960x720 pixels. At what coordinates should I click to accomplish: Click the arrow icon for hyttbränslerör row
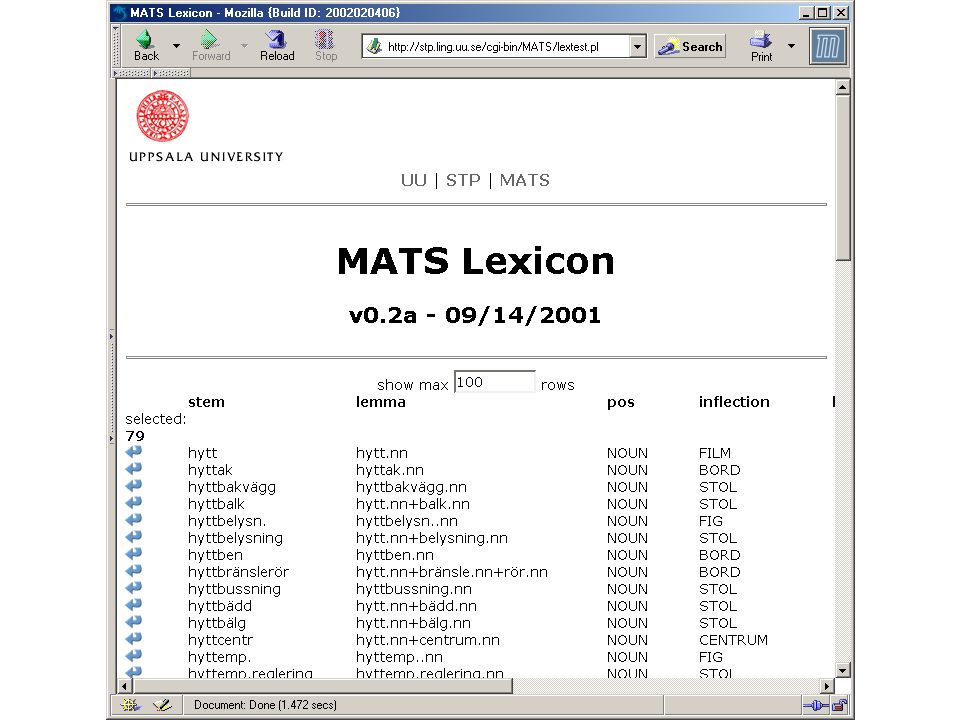tap(133, 571)
